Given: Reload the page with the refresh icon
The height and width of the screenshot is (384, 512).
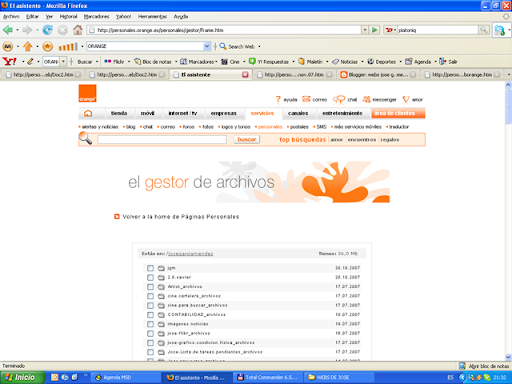Looking at the screenshot, I should click(47, 30).
